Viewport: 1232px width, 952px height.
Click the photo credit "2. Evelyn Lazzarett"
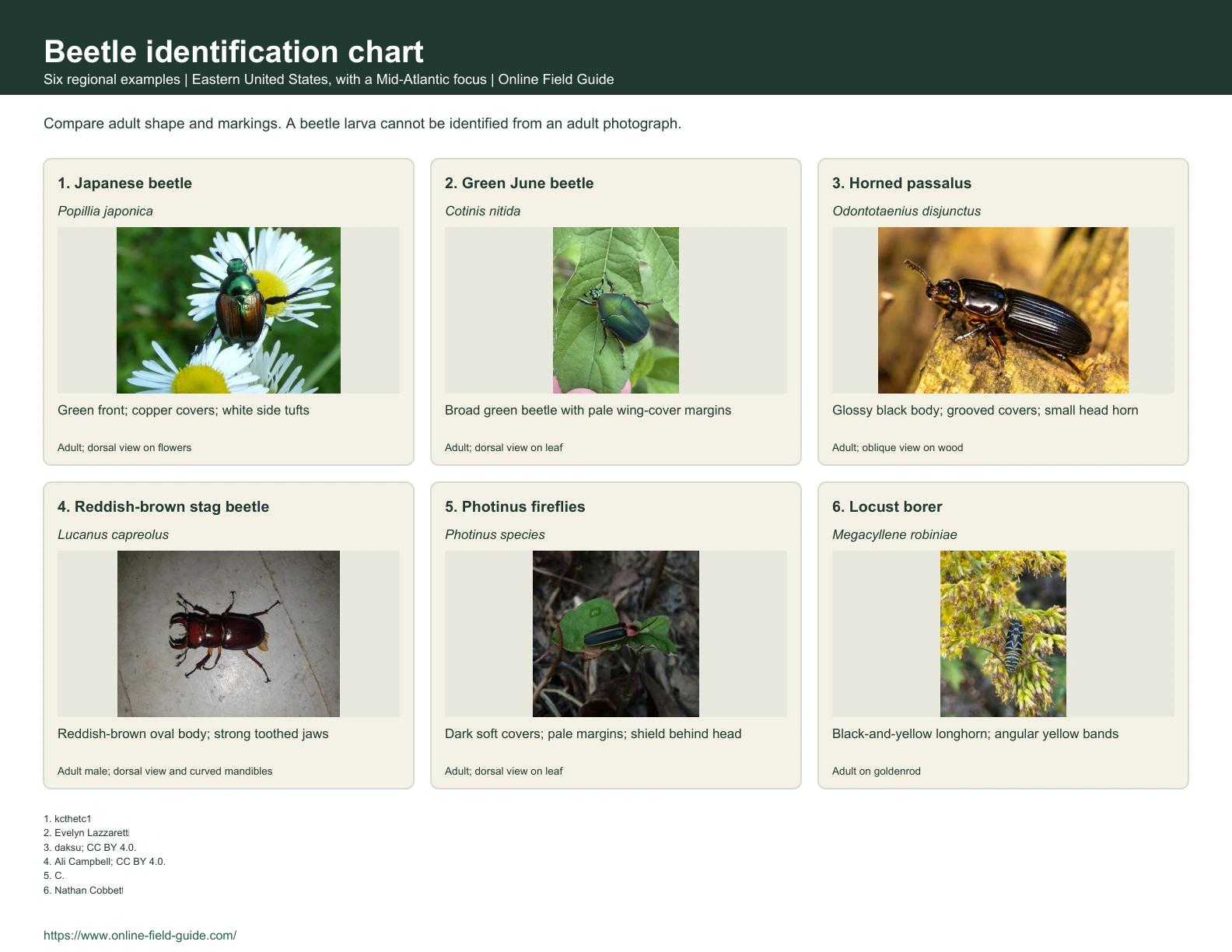click(x=86, y=833)
